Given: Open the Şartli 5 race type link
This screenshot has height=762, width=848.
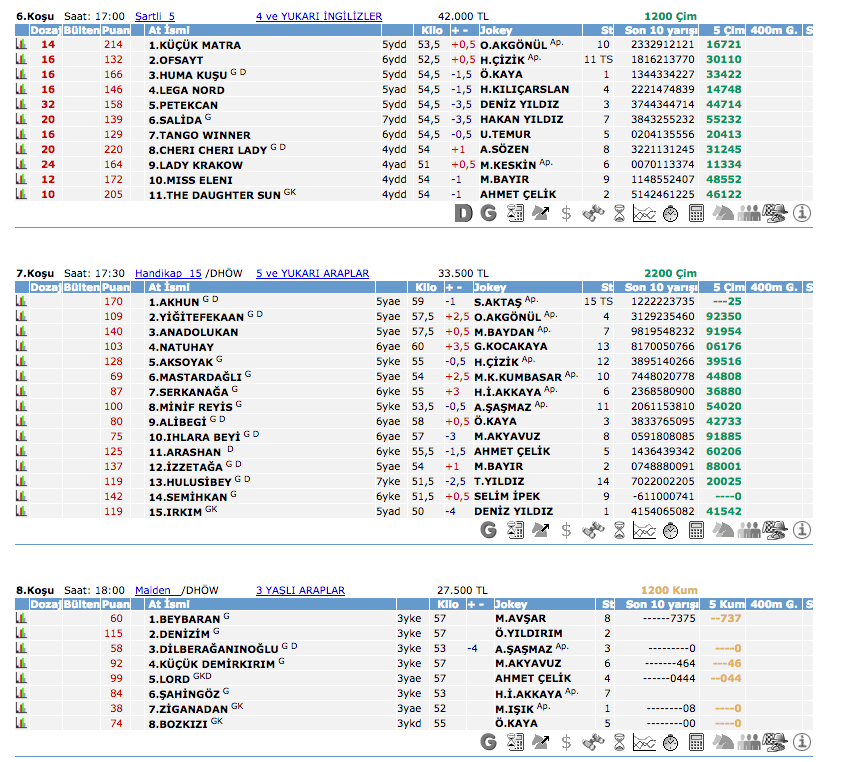Looking at the screenshot, I should click(x=154, y=17).
